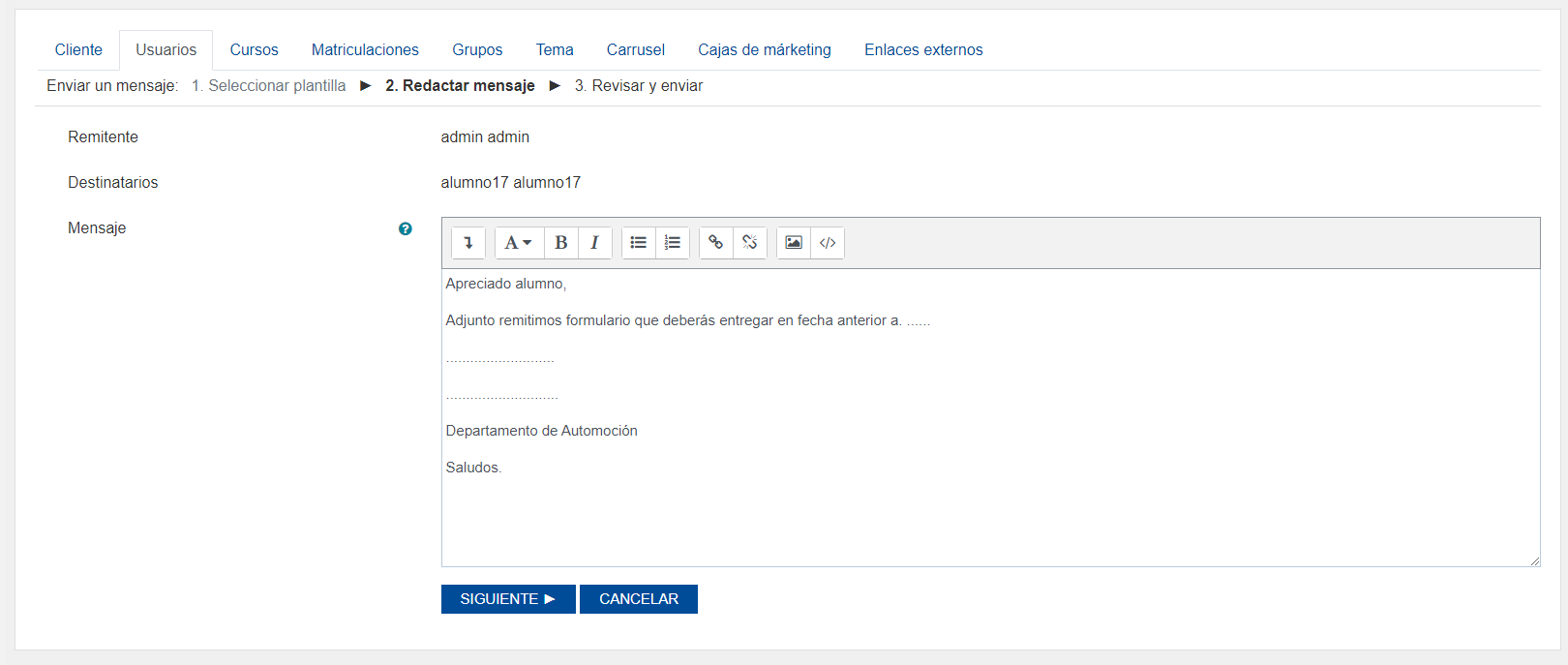Insert an image into the message
This screenshot has width=1568, height=665.
tap(794, 243)
